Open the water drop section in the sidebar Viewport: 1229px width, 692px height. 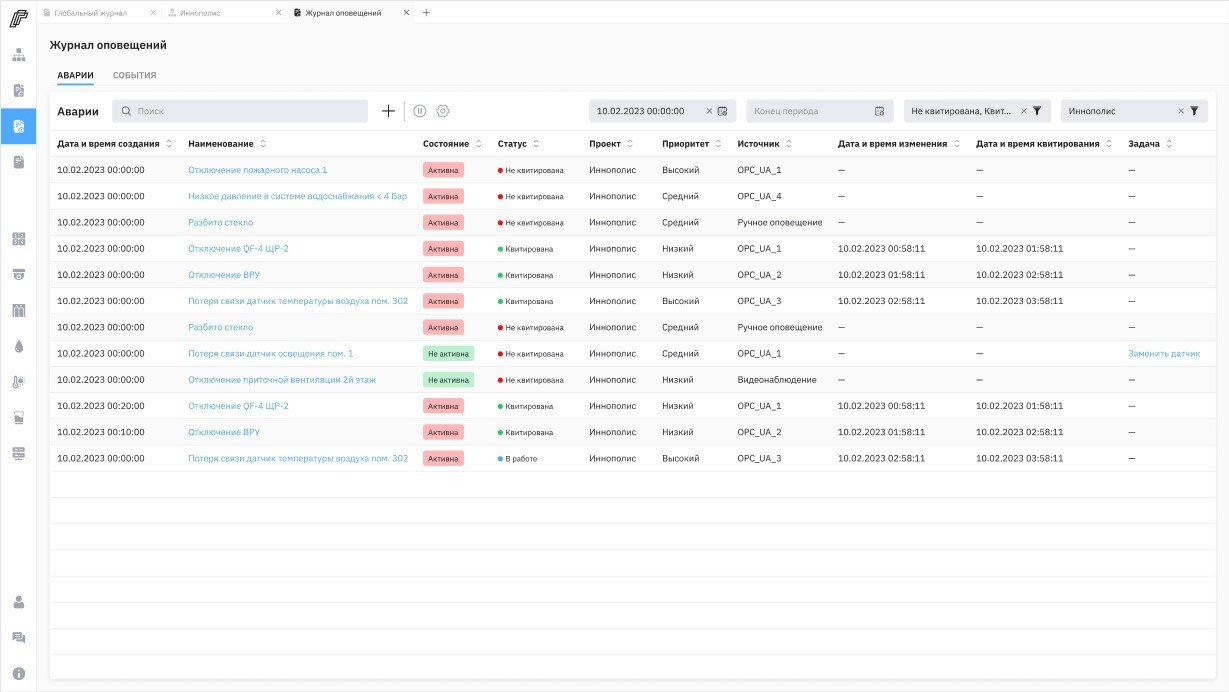[x=18, y=346]
